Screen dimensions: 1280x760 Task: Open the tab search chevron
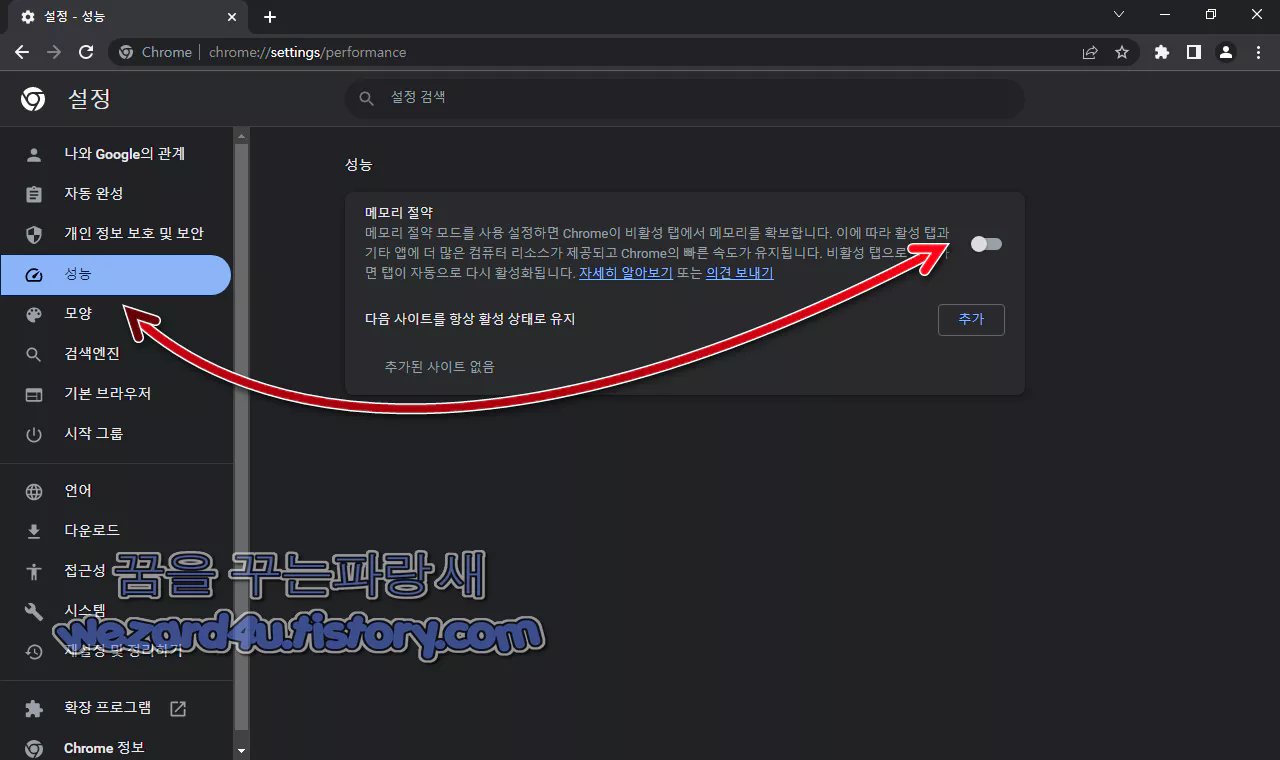(x=1119, y=14)
